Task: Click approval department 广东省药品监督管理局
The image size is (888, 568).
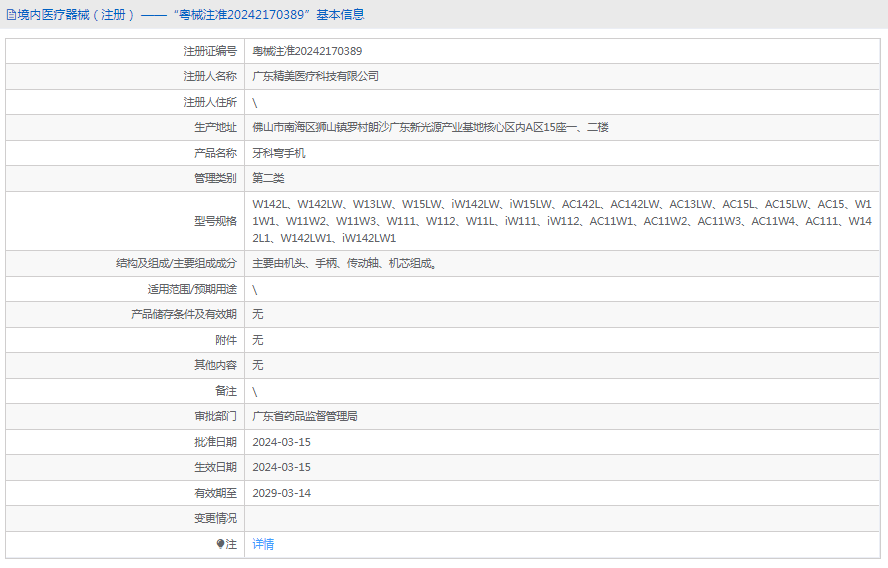Action: coord(305,416)
